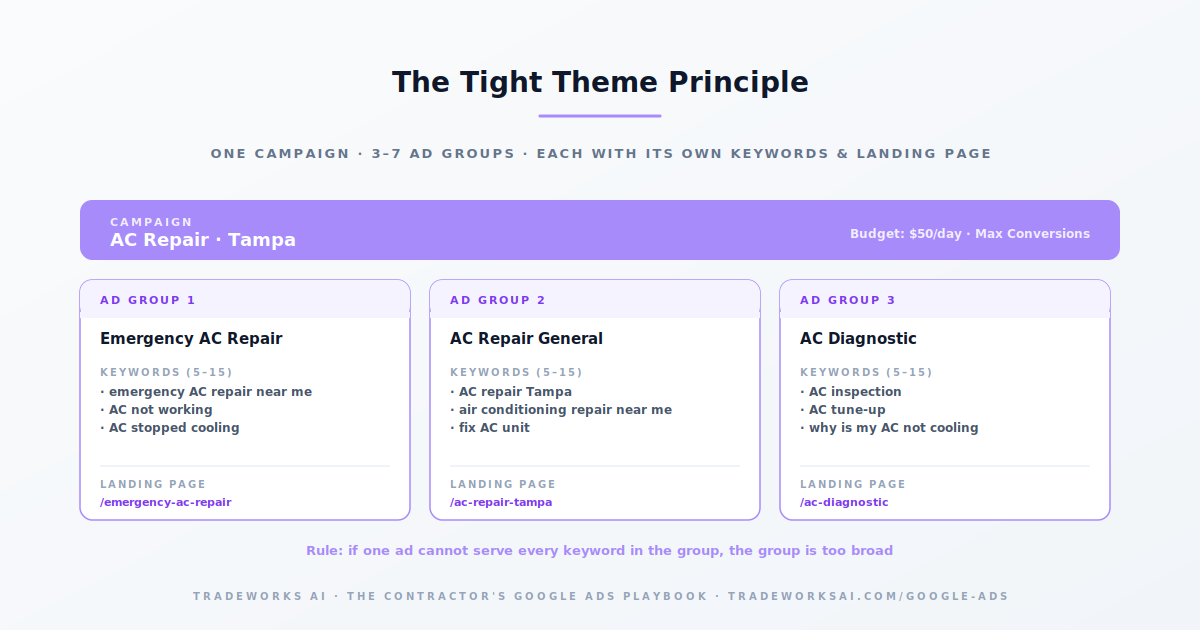The height and width of the screenshot is (630, 1200).
Task: Open the /ac-diagnostic landing page link
Action: 844,502
